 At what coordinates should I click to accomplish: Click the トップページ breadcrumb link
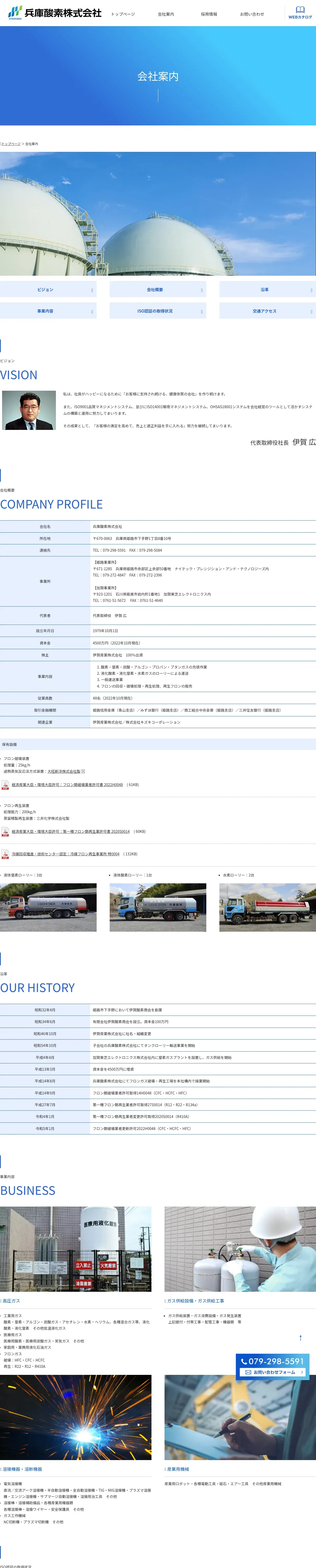point(10,144)
